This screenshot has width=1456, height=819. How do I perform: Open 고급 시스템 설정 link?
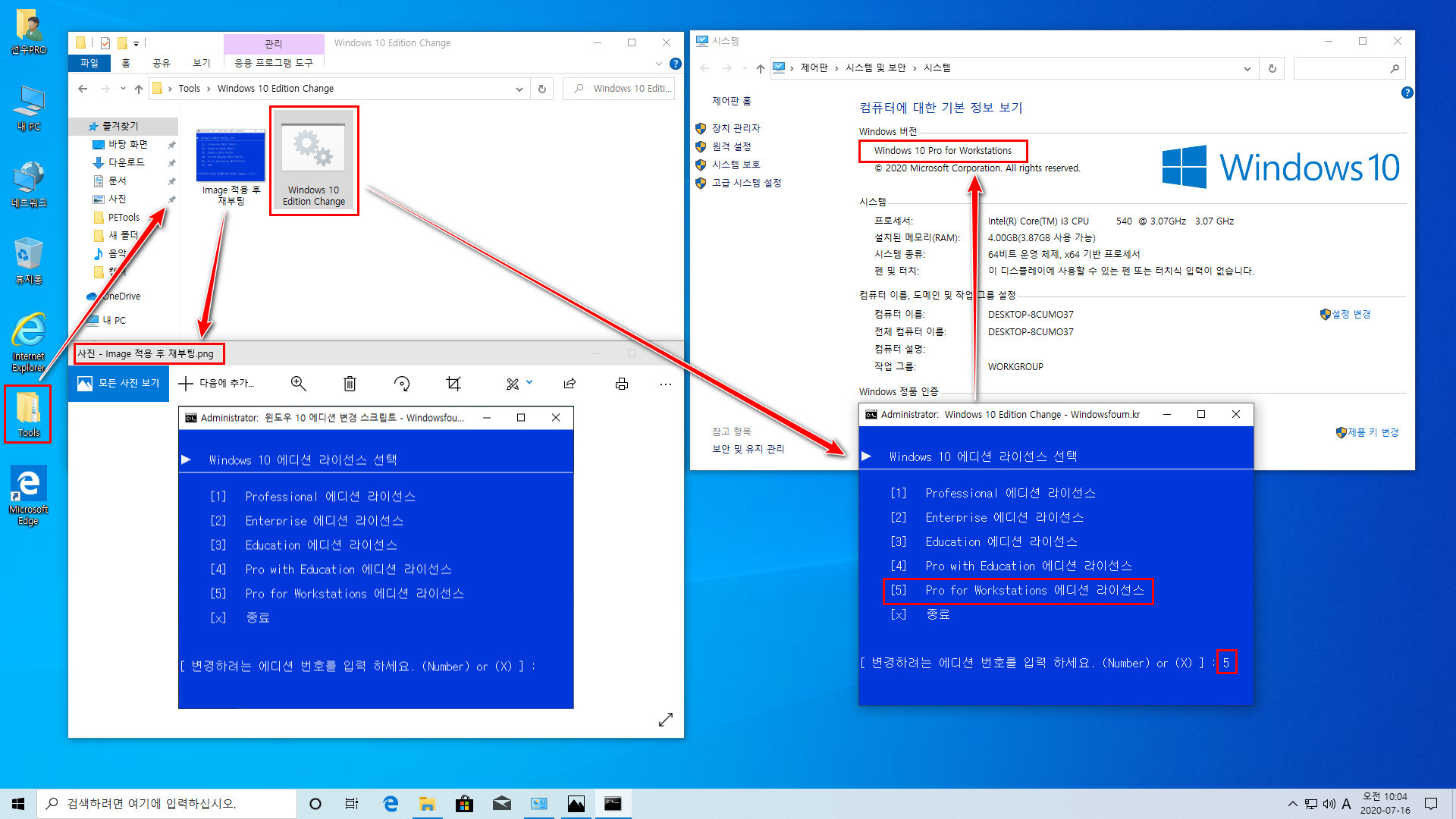(x=746, y=183)
